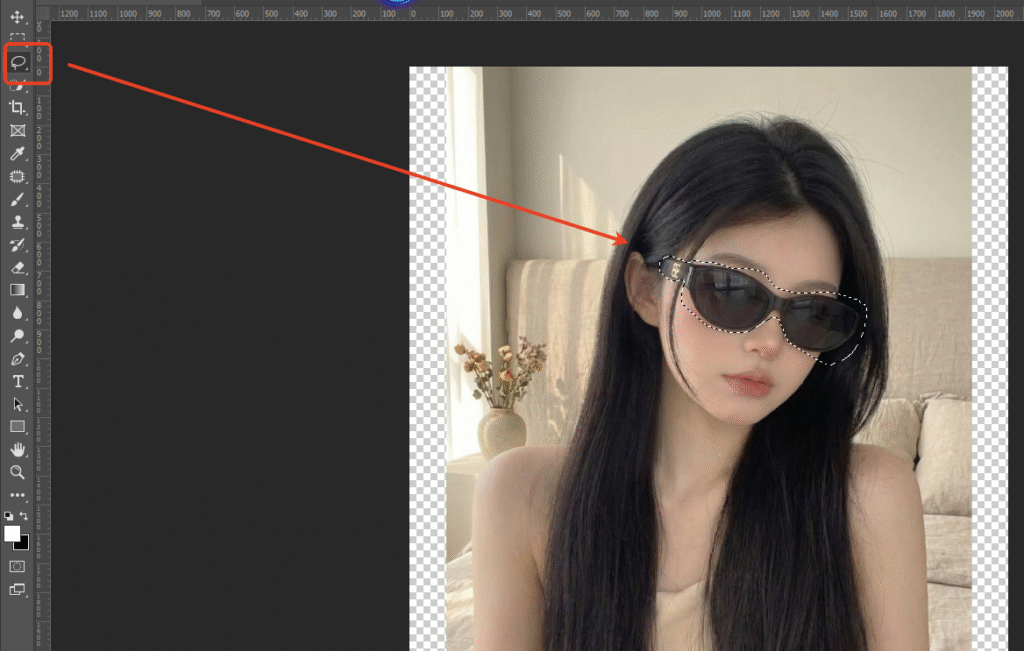Toggle Quick Mask mode

click(17, 566)
